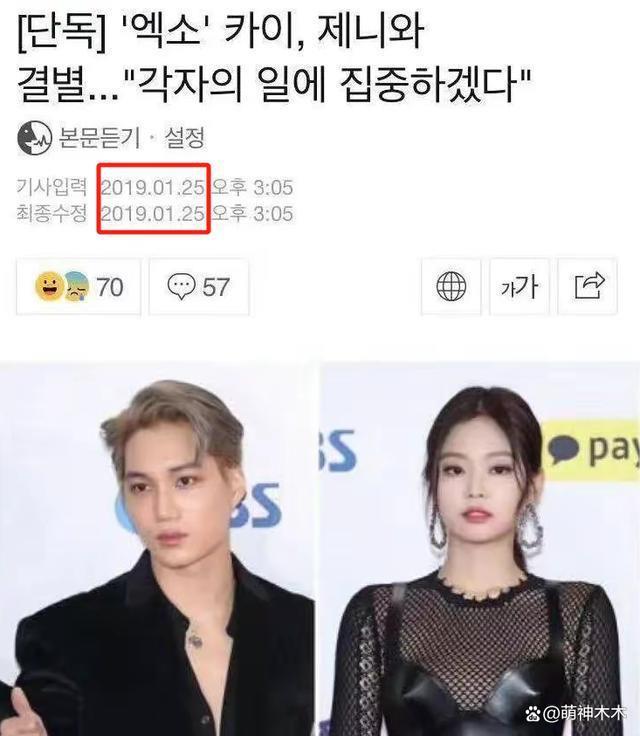
Task: Click the paw icon beside watermark
Action: (x=533, y=714)
